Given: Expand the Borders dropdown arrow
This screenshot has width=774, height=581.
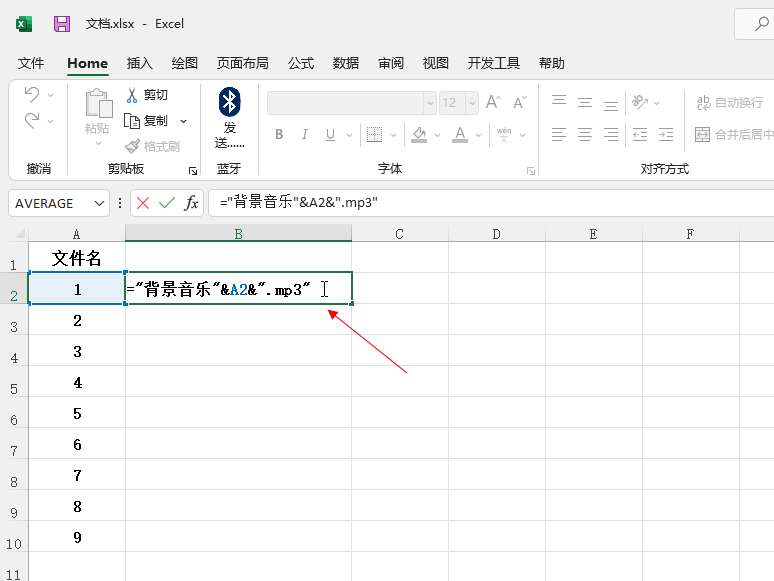Looking at the screenshot, I should pyautogui.click(x=393, y=134).
